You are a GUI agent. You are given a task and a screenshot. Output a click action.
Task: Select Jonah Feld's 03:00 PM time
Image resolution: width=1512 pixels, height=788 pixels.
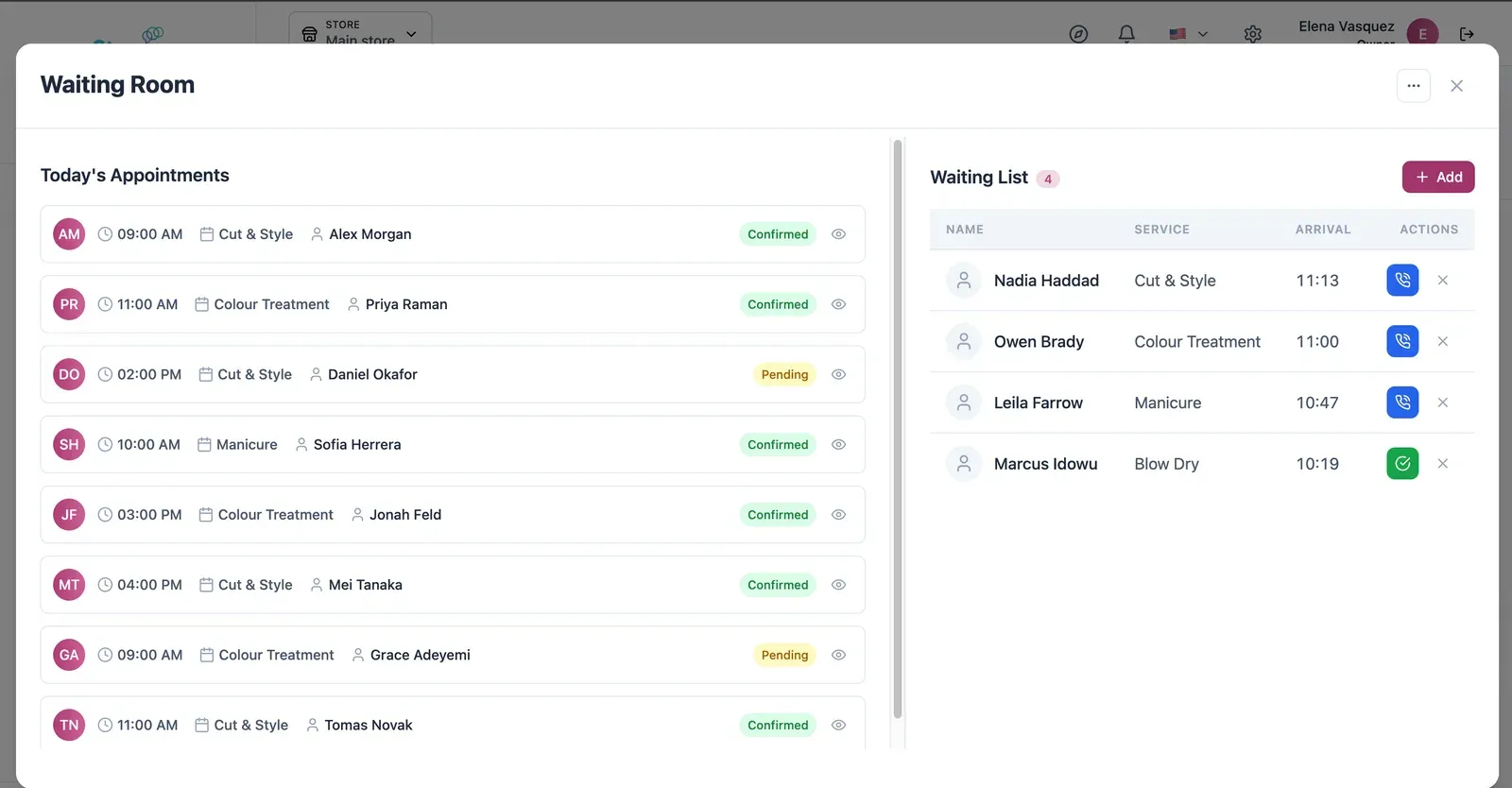point(149,515)
